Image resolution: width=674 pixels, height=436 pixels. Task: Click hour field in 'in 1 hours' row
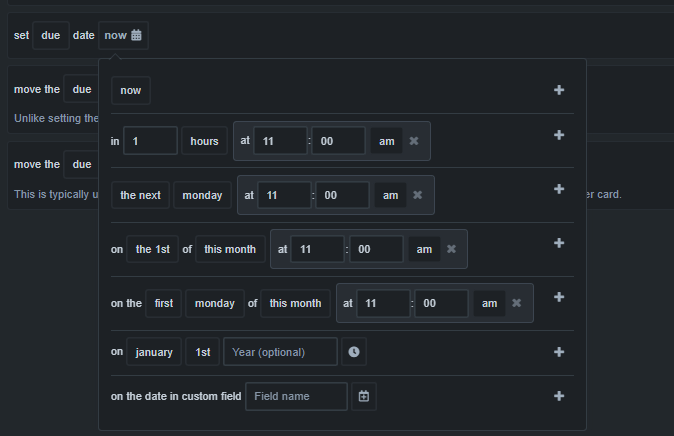(280, 141)
